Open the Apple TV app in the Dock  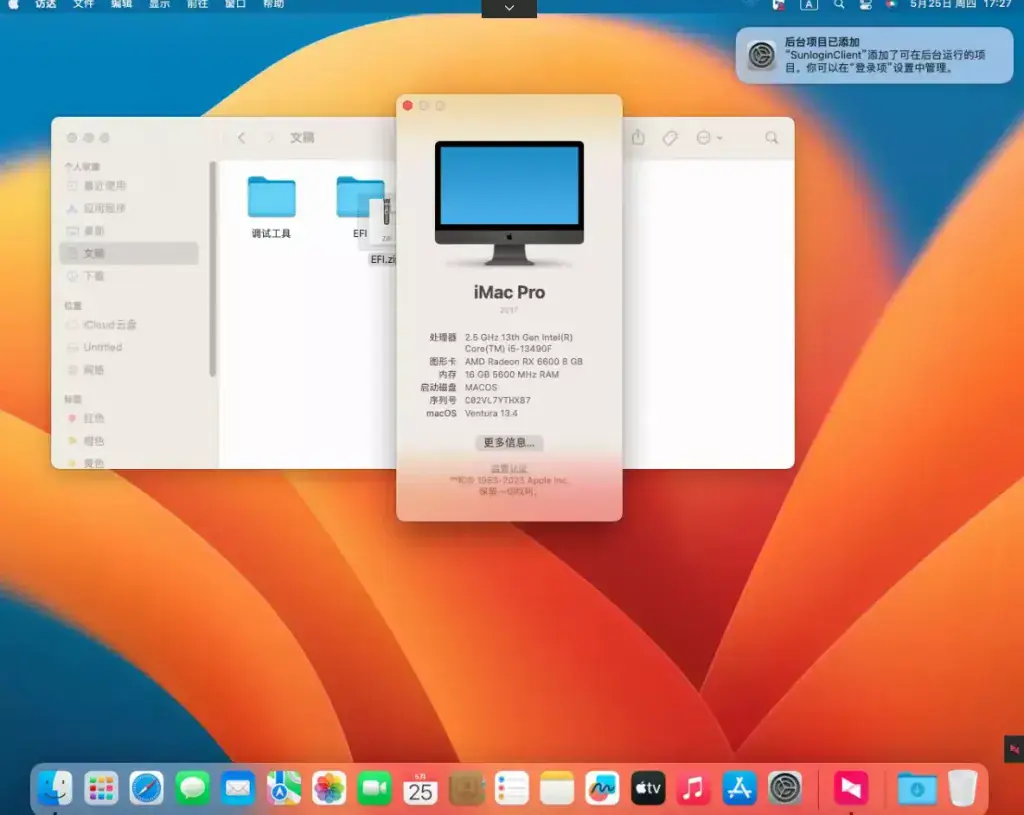[x=648, y=788]
